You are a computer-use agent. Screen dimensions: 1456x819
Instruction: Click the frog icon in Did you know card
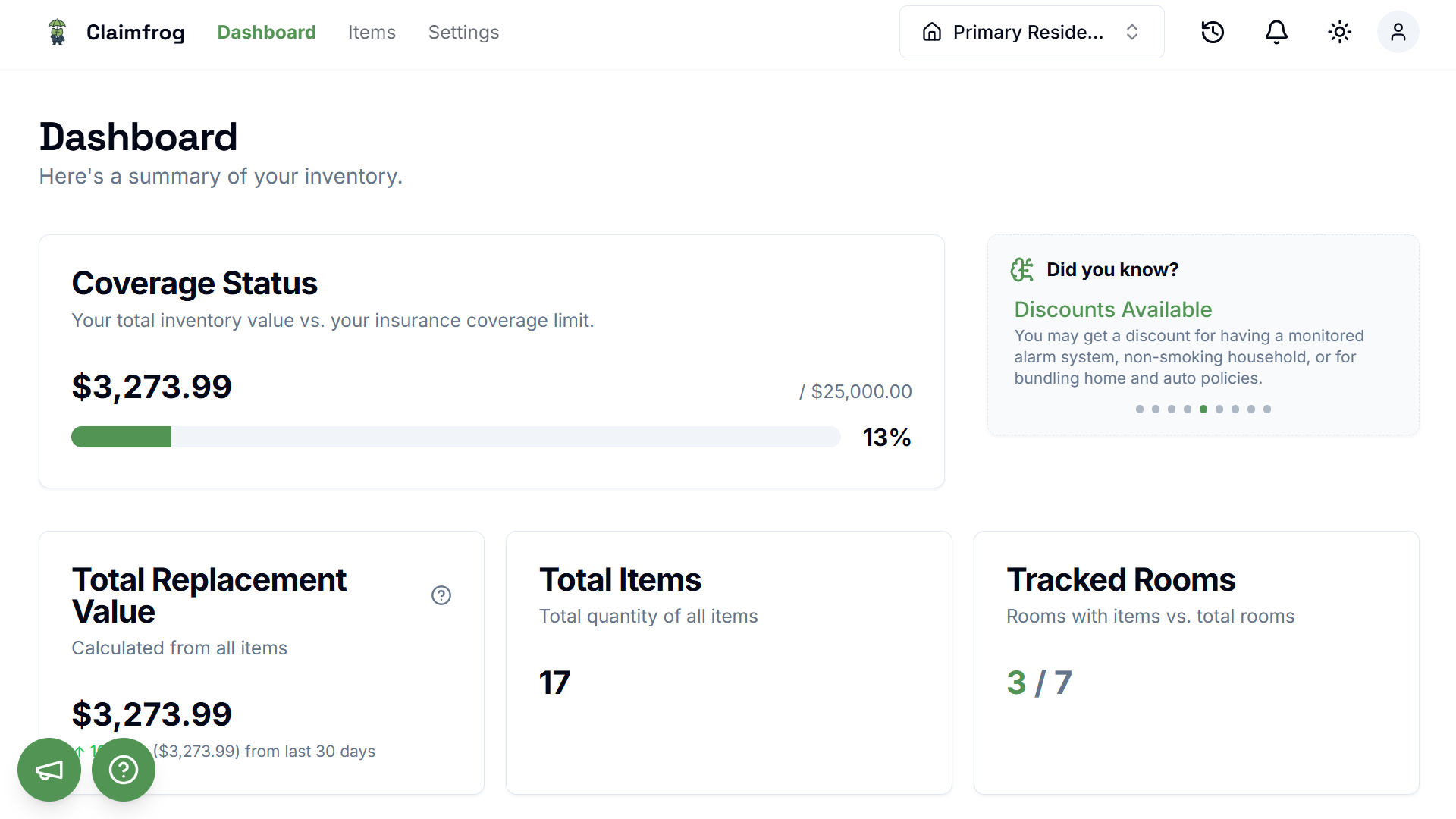click(x=1022, y=269)
